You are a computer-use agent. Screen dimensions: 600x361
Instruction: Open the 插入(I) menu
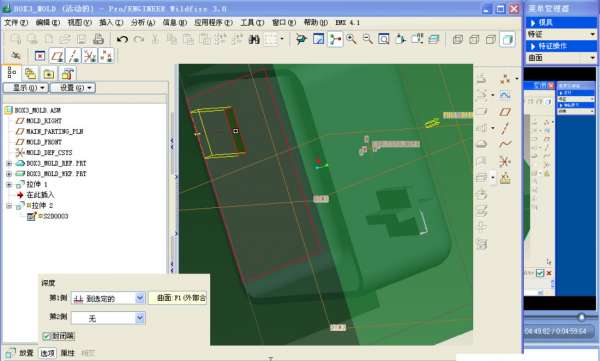click(111, 23)
